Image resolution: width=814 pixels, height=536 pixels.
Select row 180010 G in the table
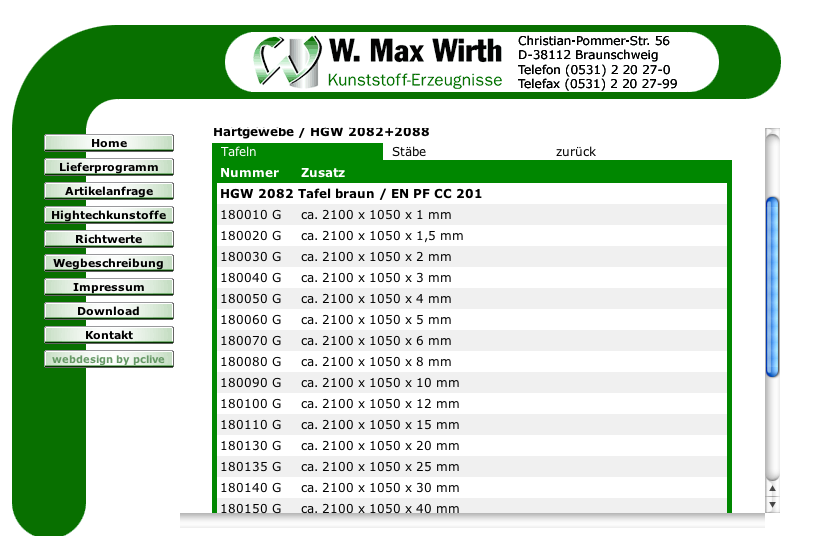[250, 215]
